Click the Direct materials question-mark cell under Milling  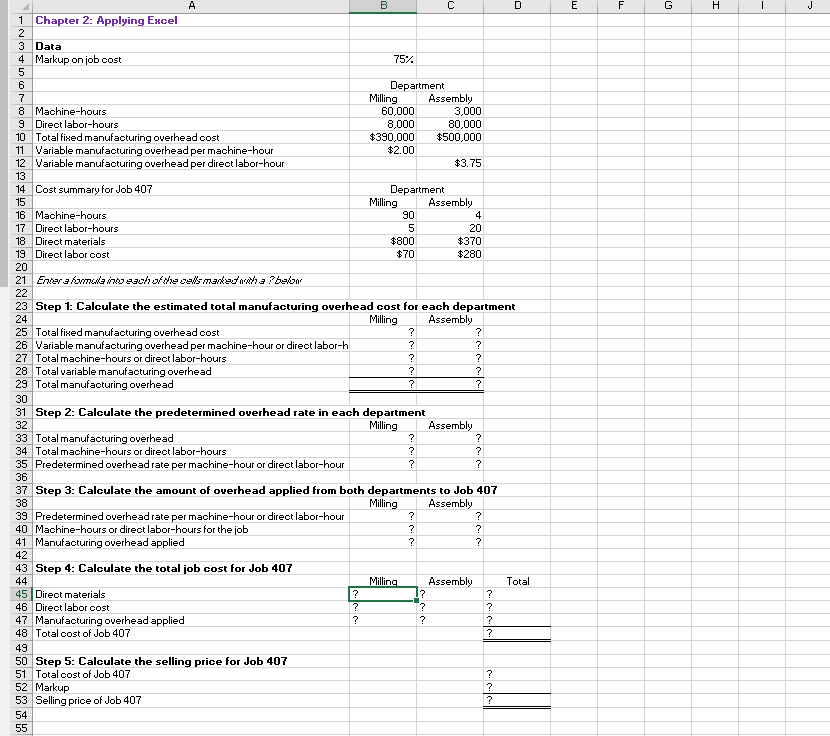point(383,594)
